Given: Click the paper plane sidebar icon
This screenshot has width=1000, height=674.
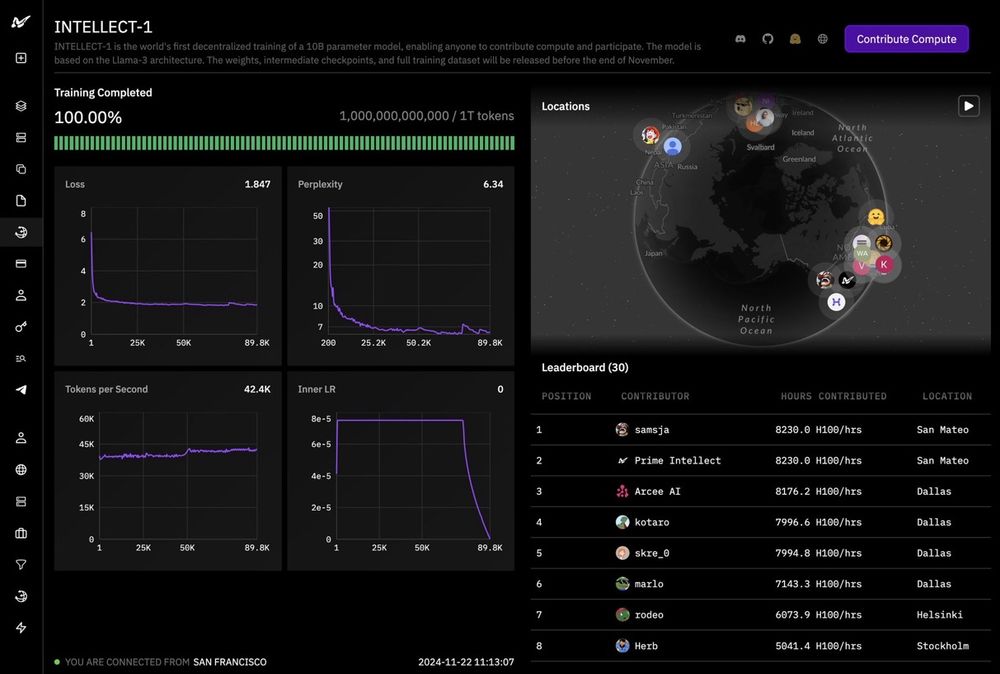Looking at the screenshot, I should (x=21, y=390).
